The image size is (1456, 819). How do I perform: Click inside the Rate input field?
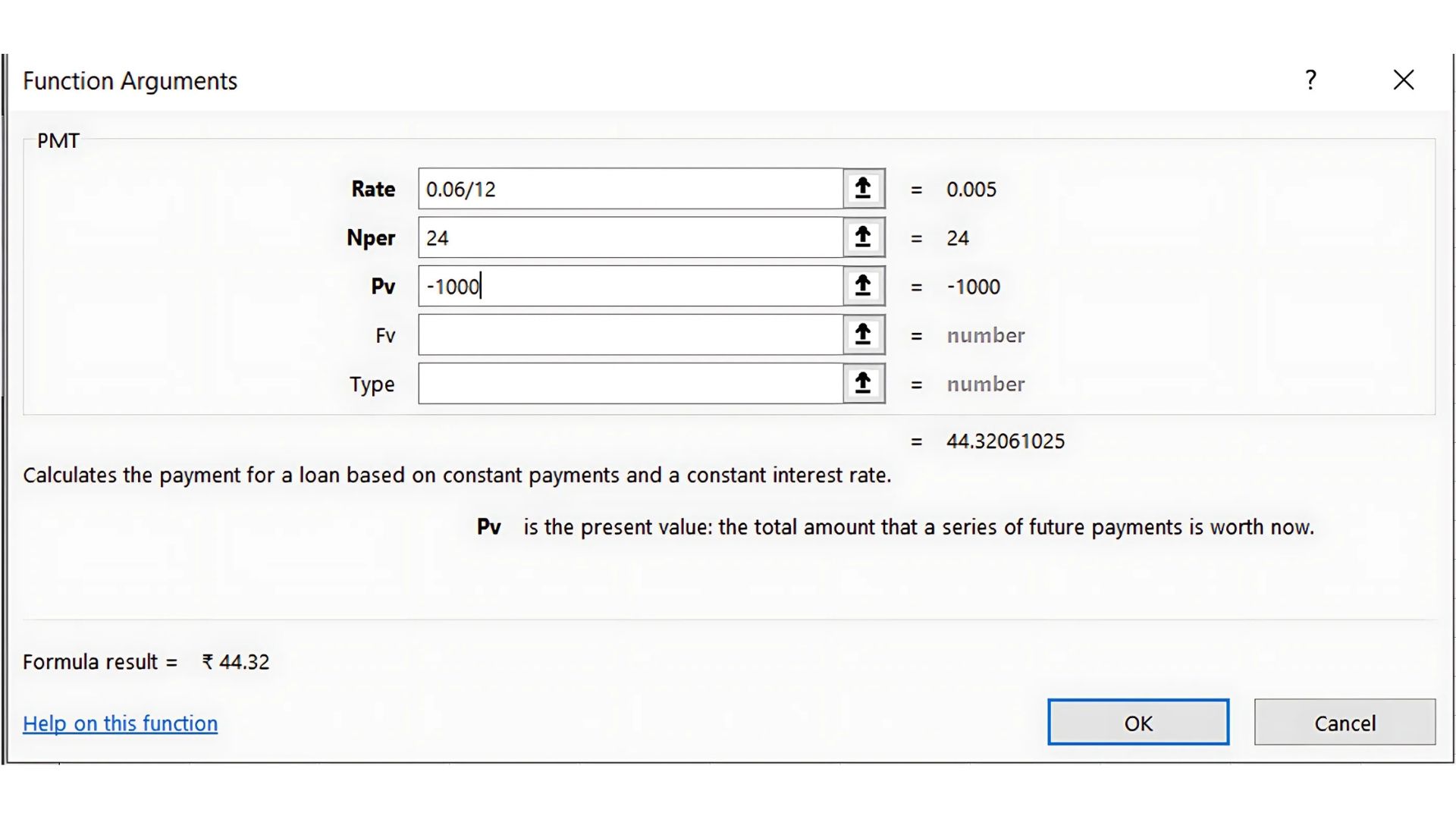[629, 189]
